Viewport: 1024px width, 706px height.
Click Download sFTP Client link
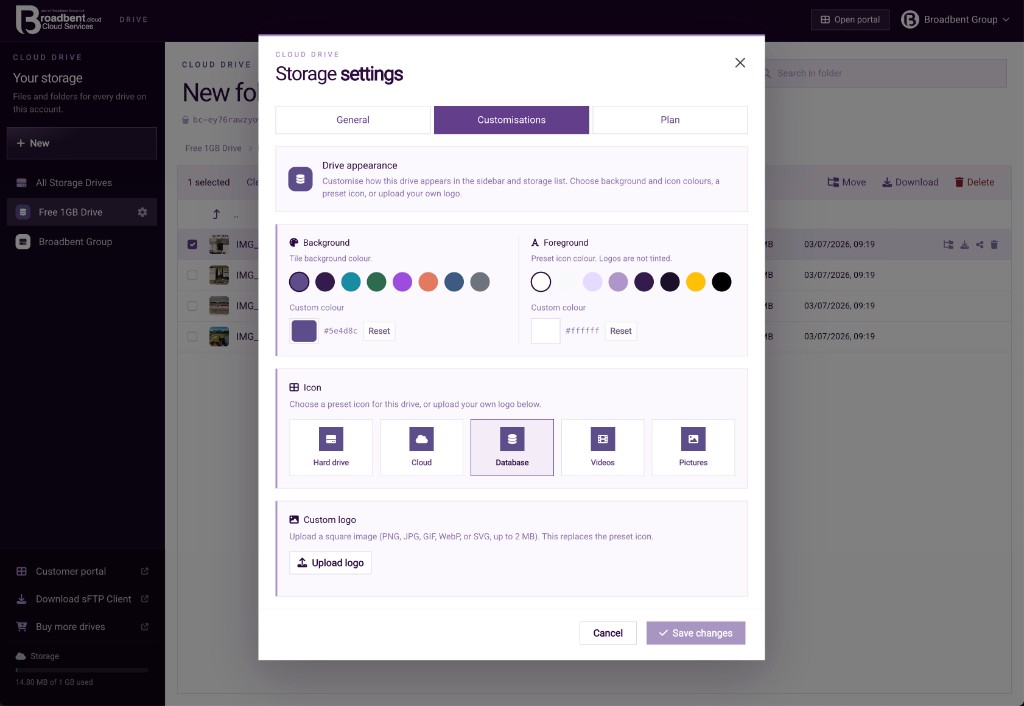[82, 599]
